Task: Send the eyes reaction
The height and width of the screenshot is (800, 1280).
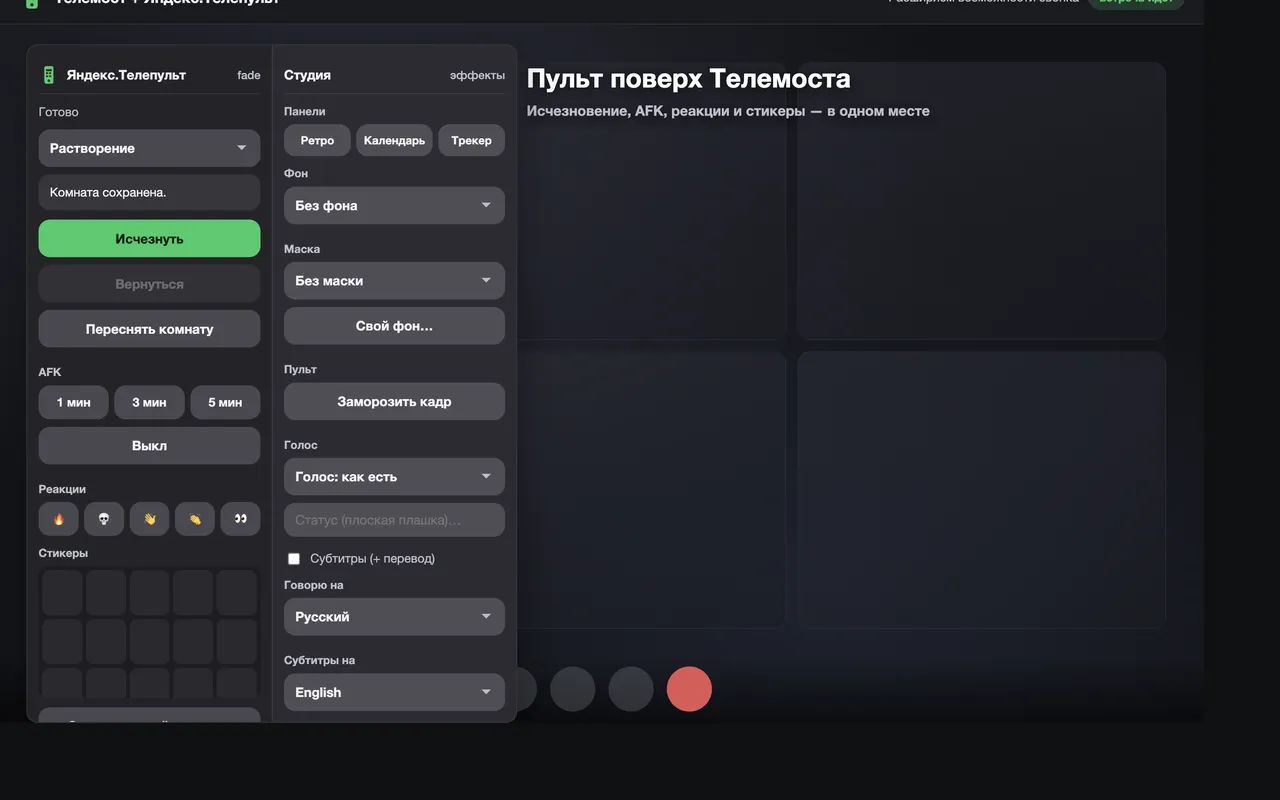Action: pos(240,519)
